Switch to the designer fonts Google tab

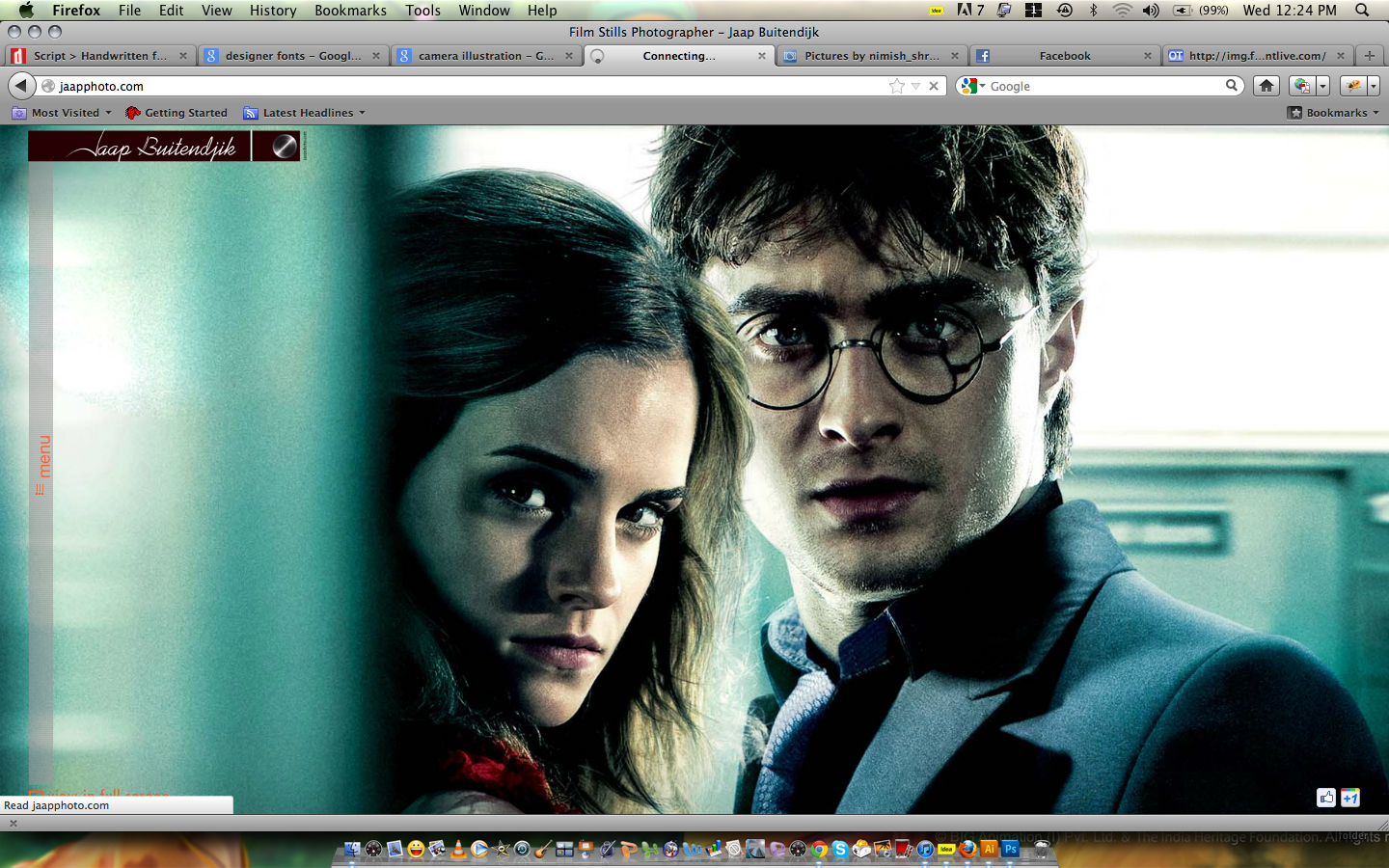pos(292,56)
